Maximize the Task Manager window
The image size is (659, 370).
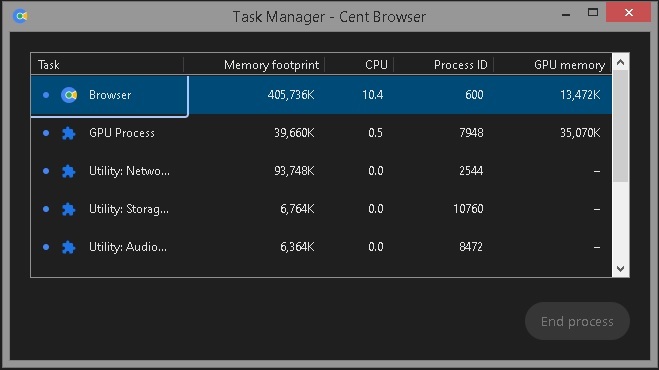593,13
